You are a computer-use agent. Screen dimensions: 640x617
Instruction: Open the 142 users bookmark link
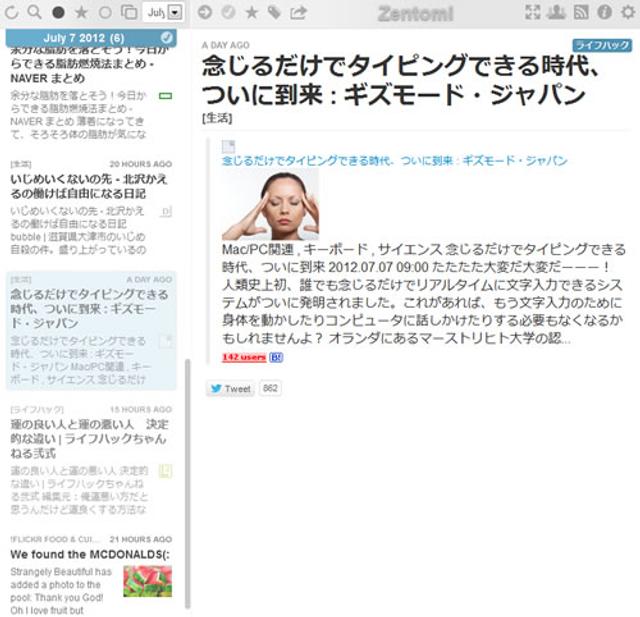244,357
